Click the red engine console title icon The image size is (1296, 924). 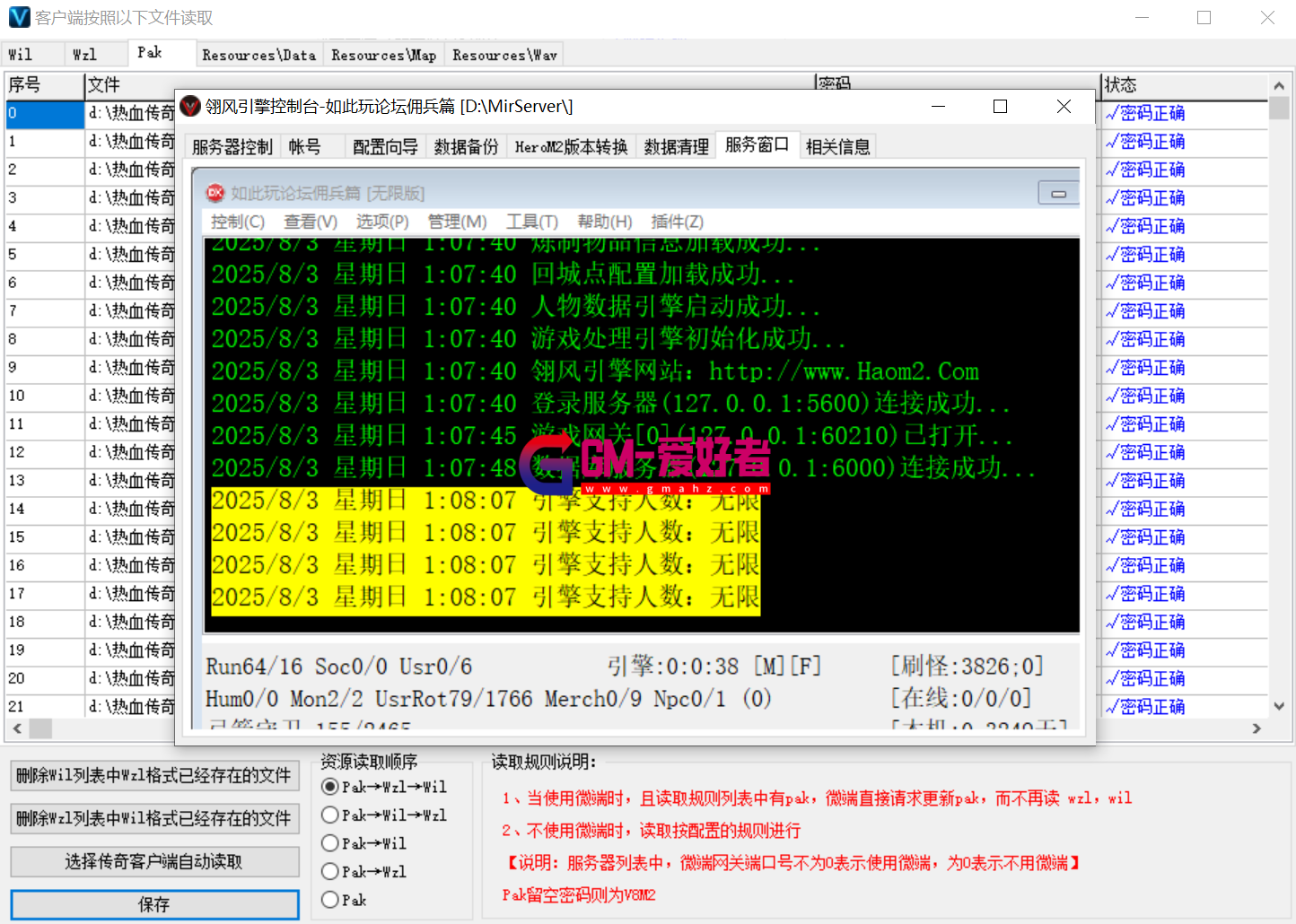pos(190,107)
